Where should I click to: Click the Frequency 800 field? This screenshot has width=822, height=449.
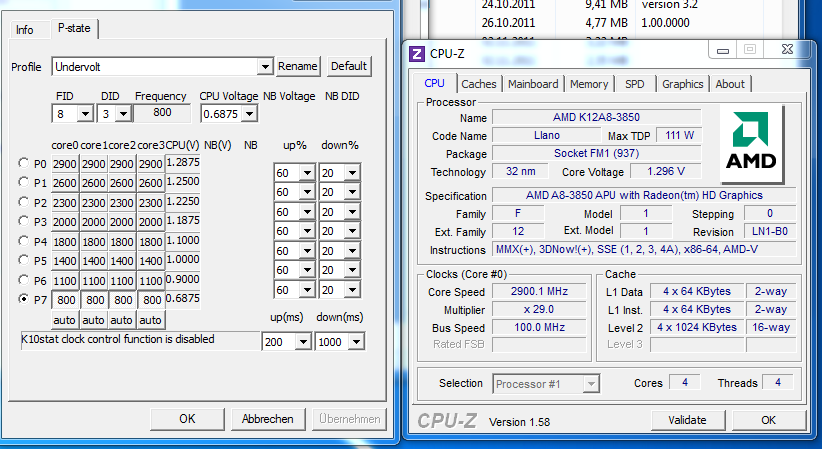(163, 113)
